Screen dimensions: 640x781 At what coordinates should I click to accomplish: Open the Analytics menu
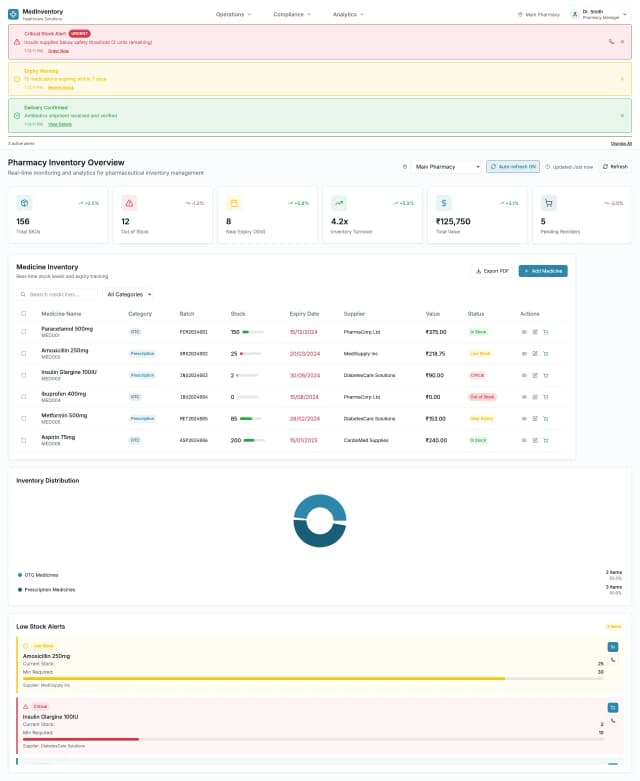[348, 14]
